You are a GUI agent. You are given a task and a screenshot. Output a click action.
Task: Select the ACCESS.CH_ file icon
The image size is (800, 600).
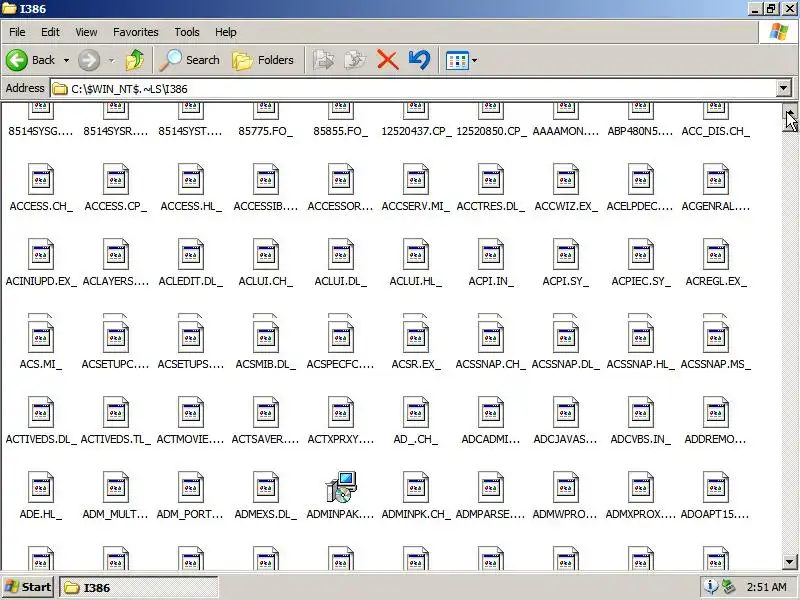(41, 179)
